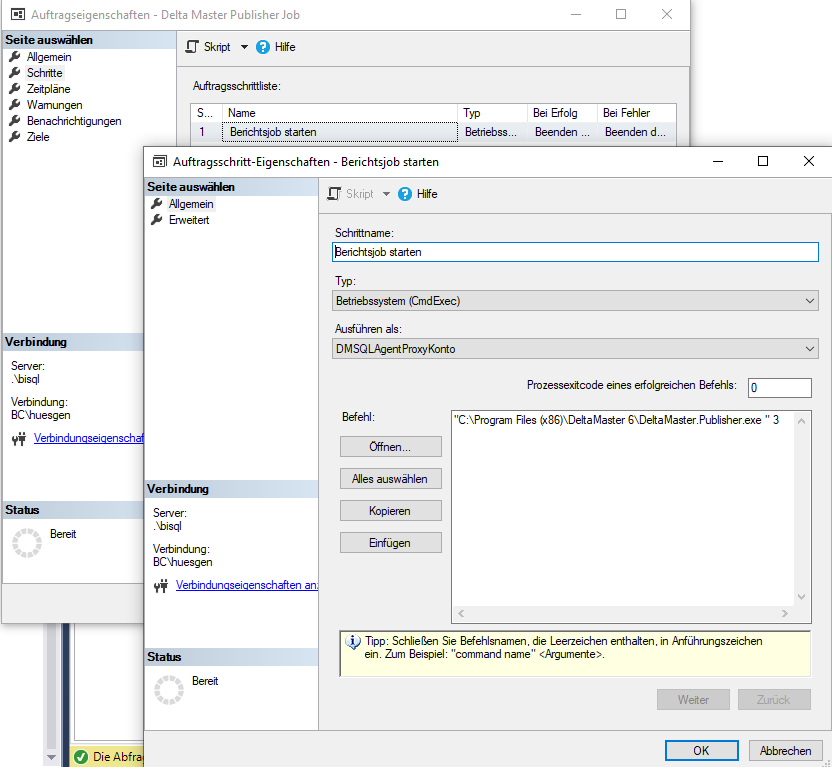Image resolution: width=832 pixels, height=767 pixels.
Task: Click the Öffnen... button
Action: (390, 447)
